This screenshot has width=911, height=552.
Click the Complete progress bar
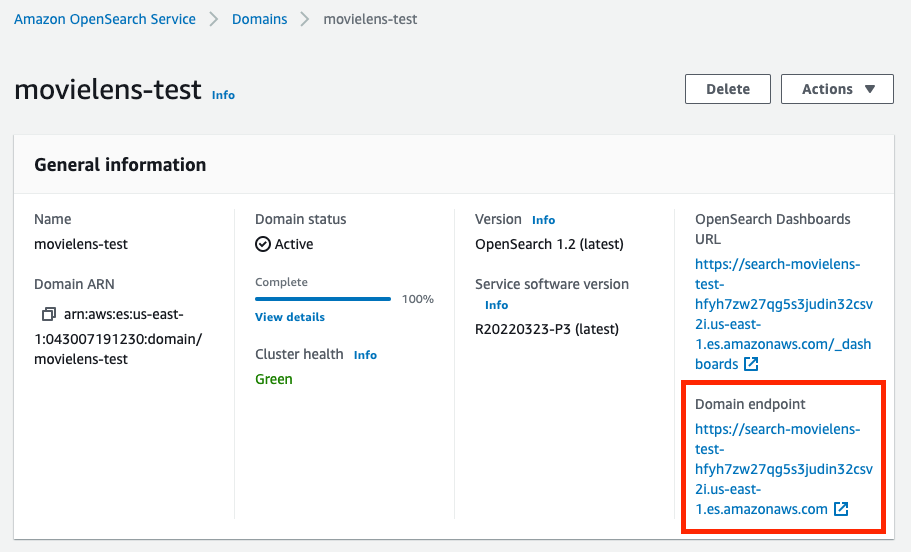click(323, 299)
